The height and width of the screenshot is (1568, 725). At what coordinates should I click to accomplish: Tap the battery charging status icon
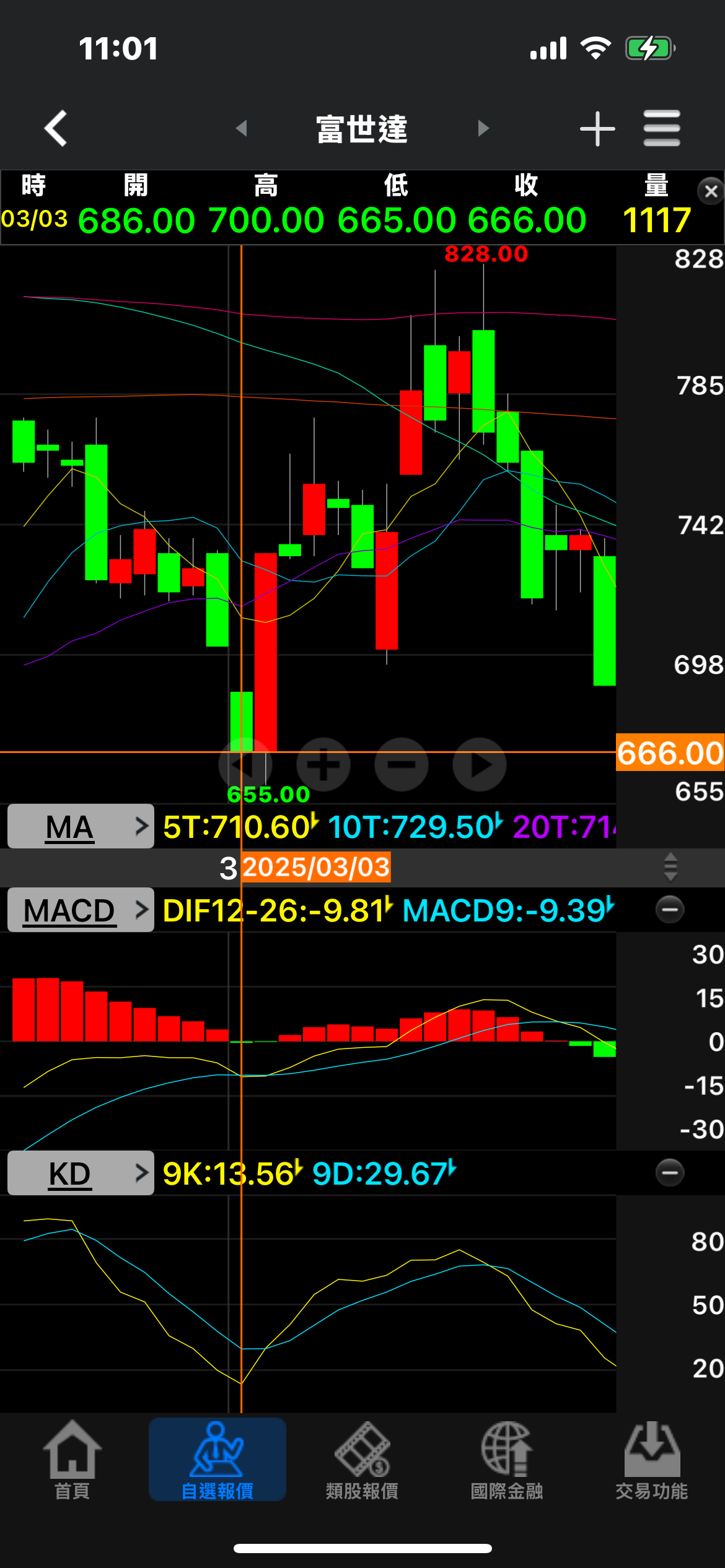tap(650, 48)
